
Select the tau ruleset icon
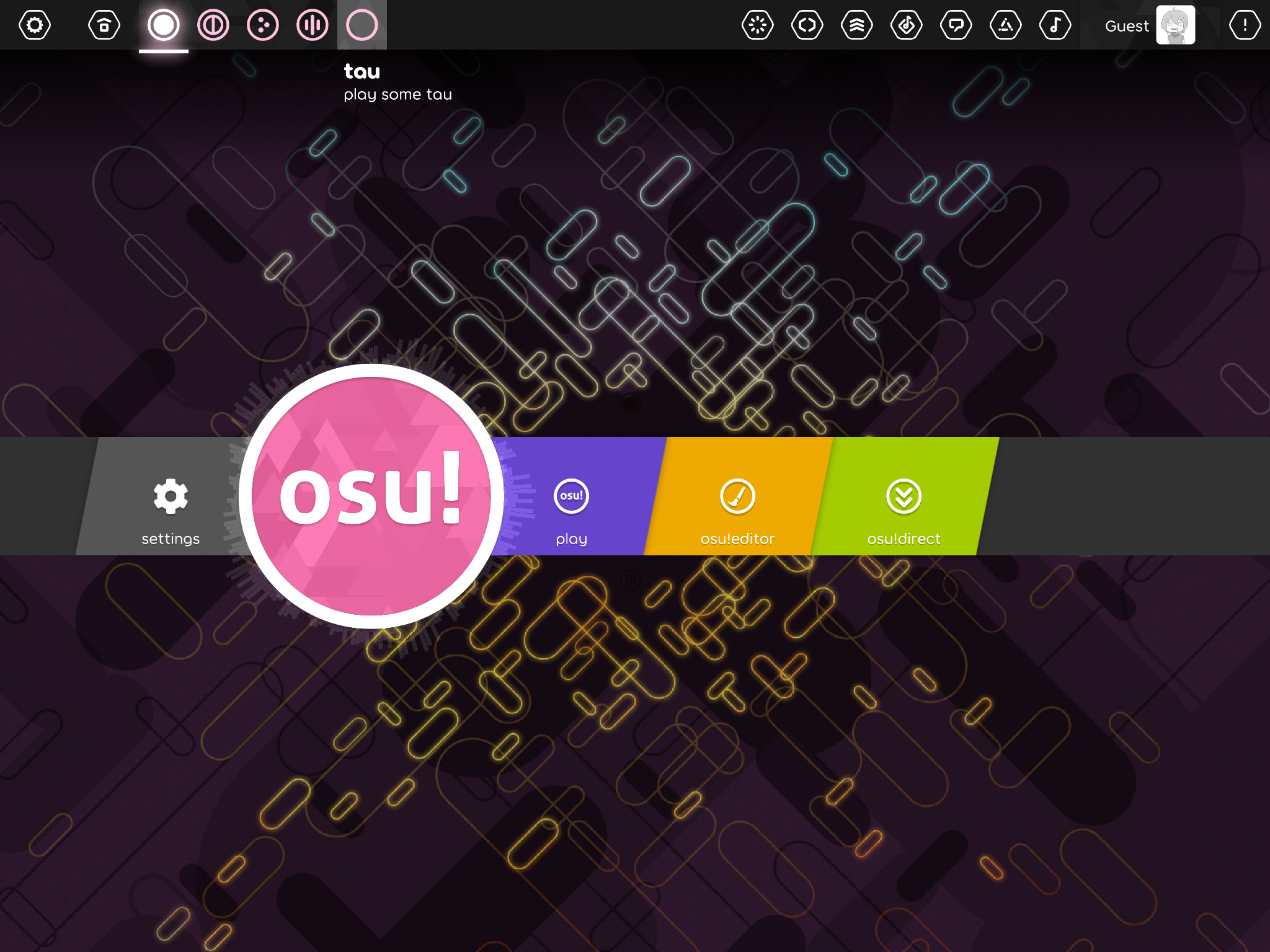pos(362,25)
